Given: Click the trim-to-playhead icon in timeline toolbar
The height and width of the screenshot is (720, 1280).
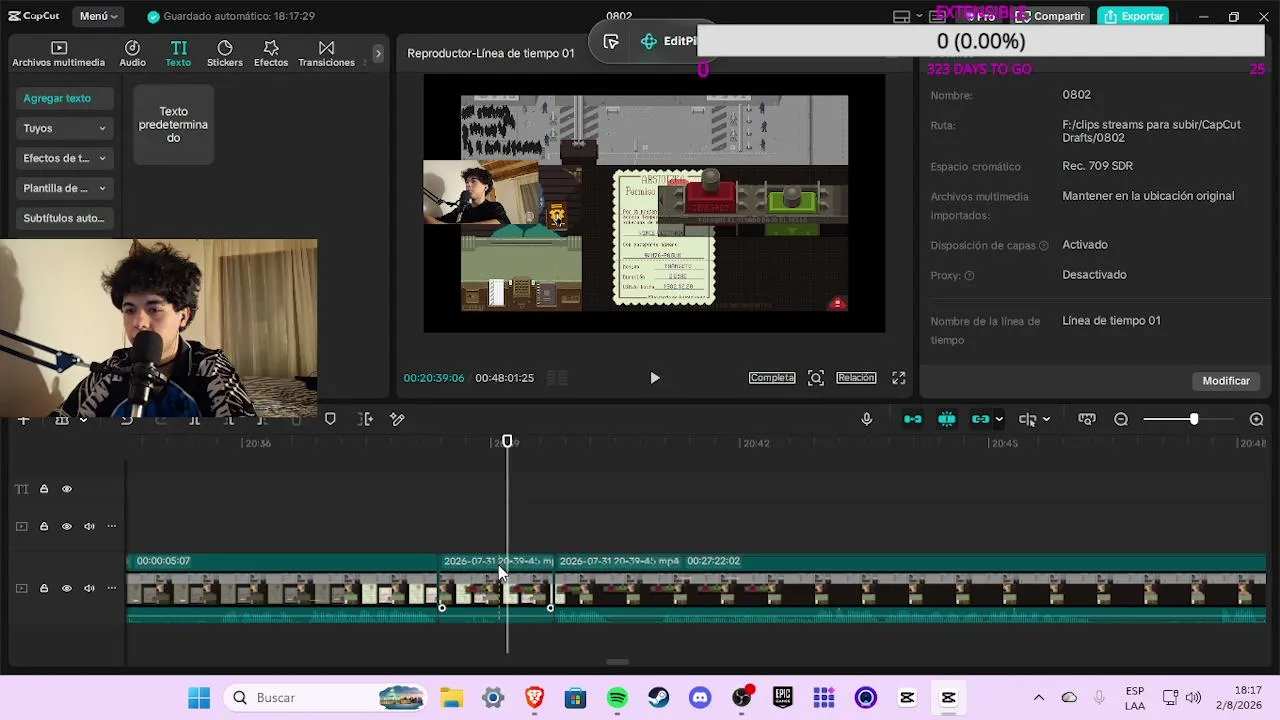Looking at the screenshot, I should (366, 419).
